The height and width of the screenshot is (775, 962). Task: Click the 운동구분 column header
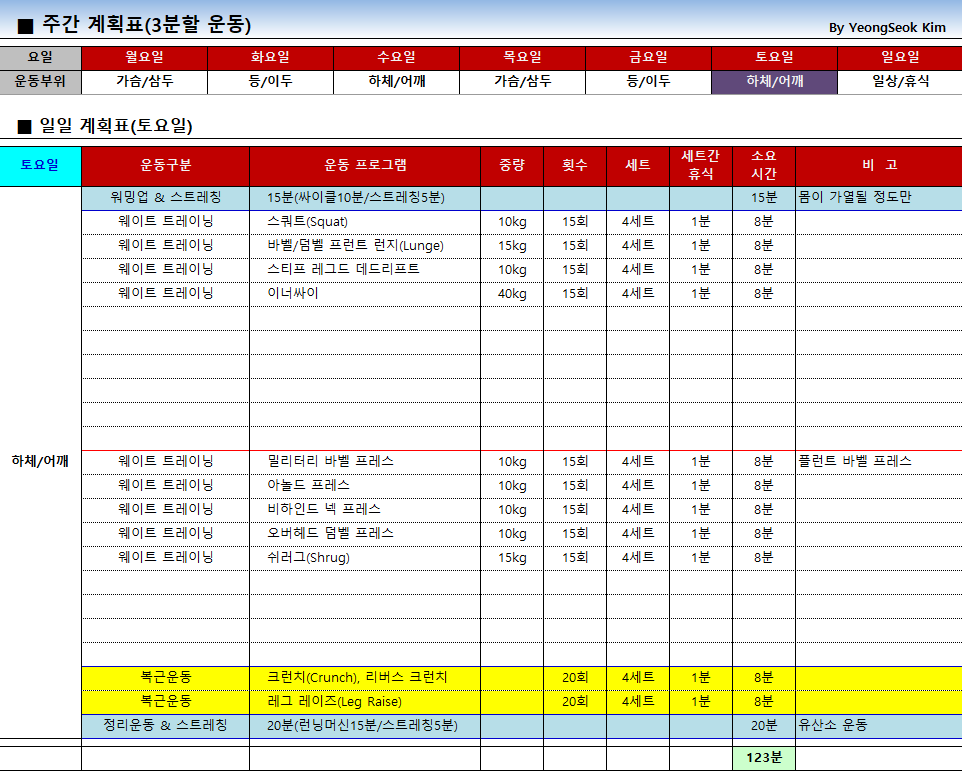coord(166,166)
